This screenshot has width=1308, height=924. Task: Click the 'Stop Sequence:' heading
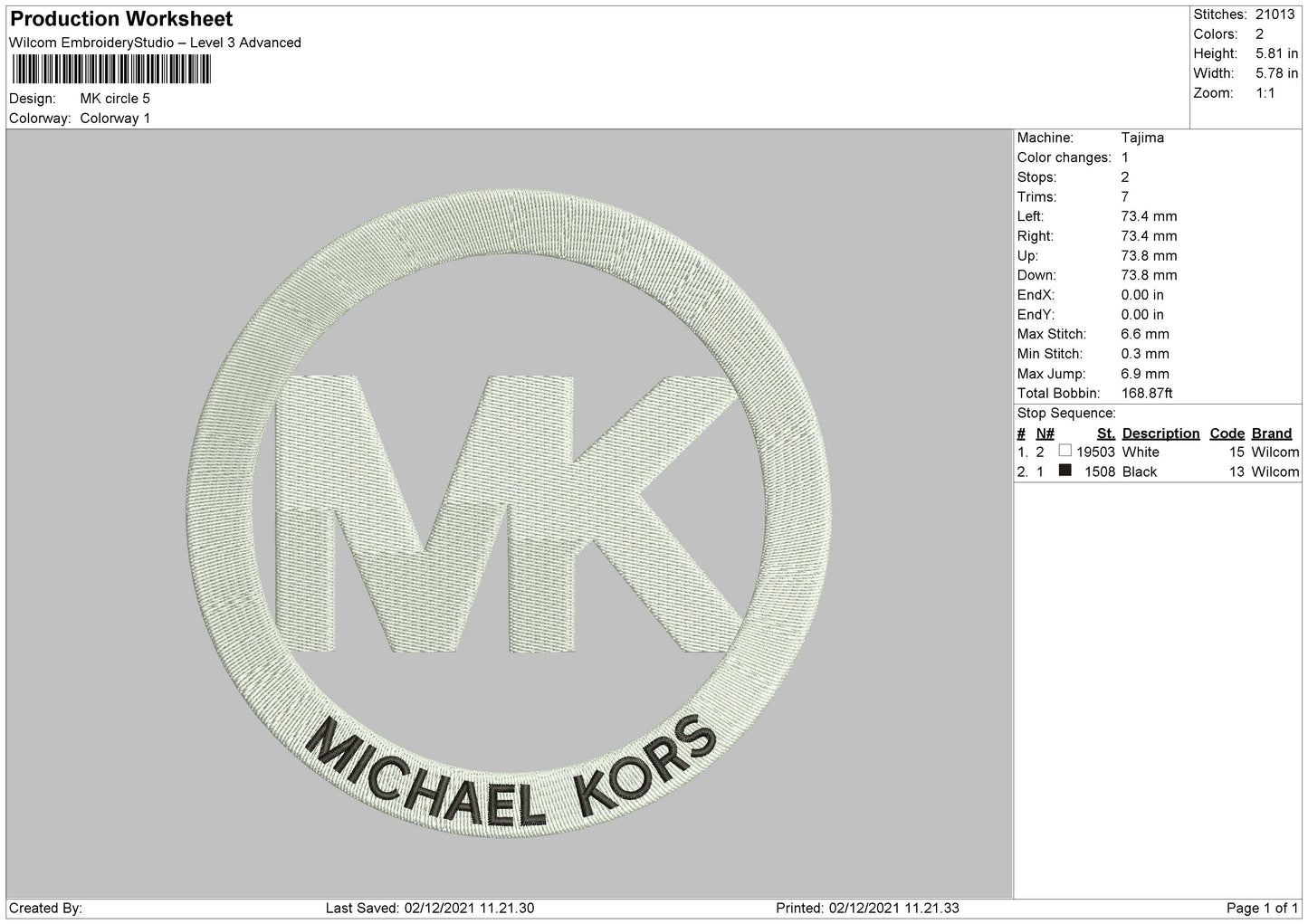(x=1066, y=414)
